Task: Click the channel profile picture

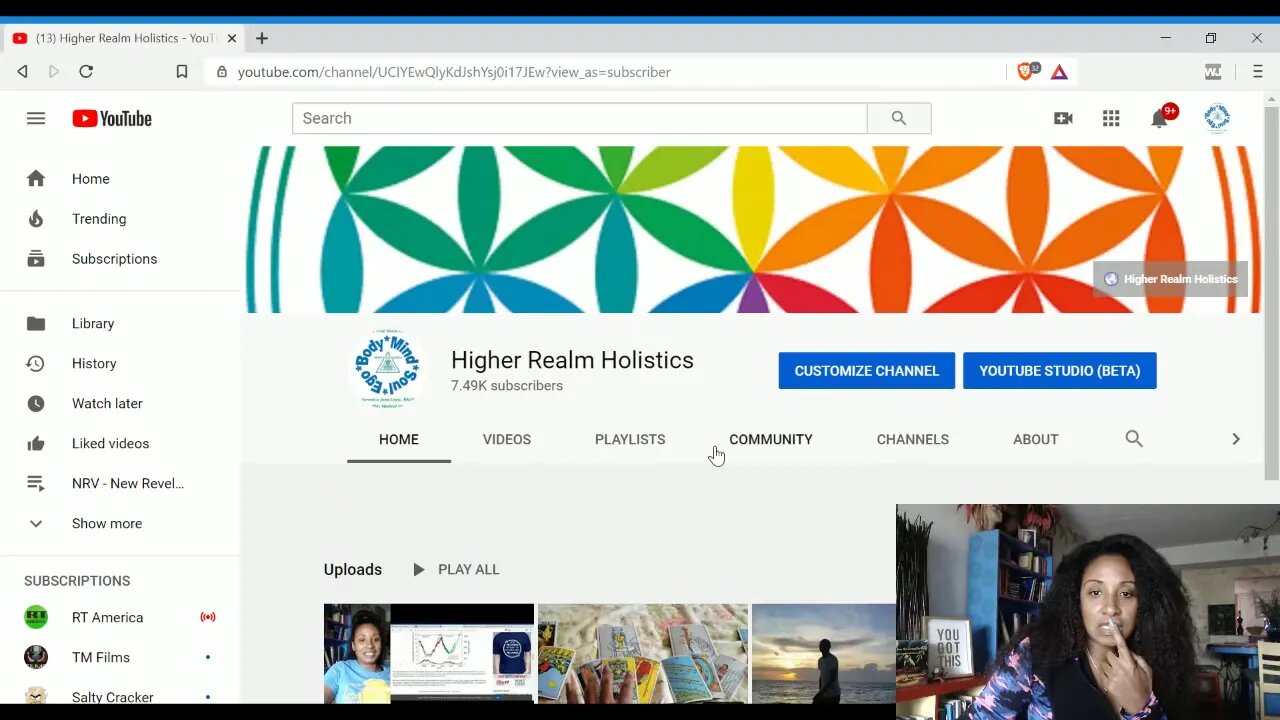Action: pyautogui.click(x=385, y=369)
